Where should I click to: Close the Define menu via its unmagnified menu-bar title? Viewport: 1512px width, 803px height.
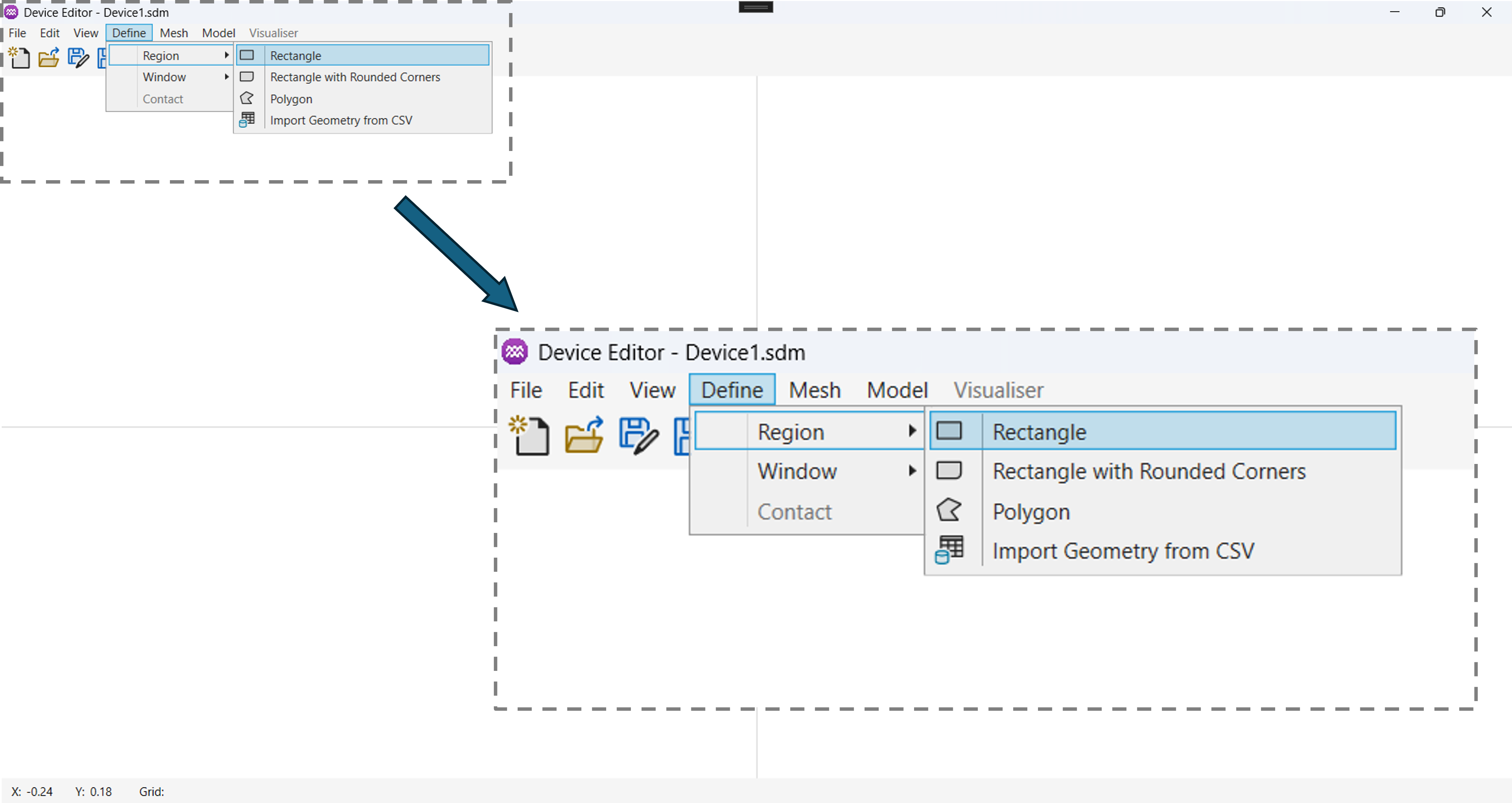[129, 33]
